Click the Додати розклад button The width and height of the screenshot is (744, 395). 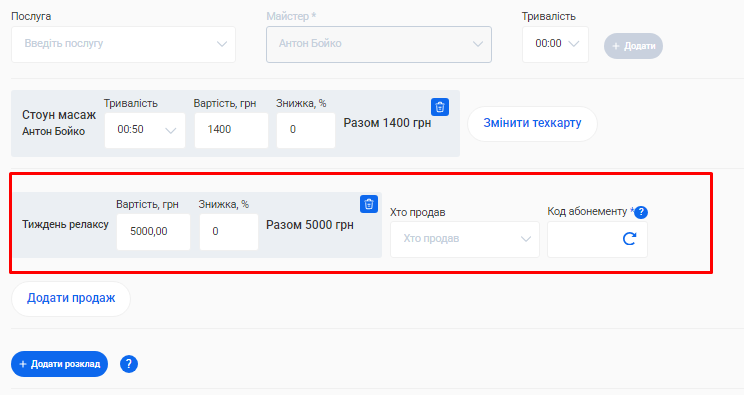[59, 364]
